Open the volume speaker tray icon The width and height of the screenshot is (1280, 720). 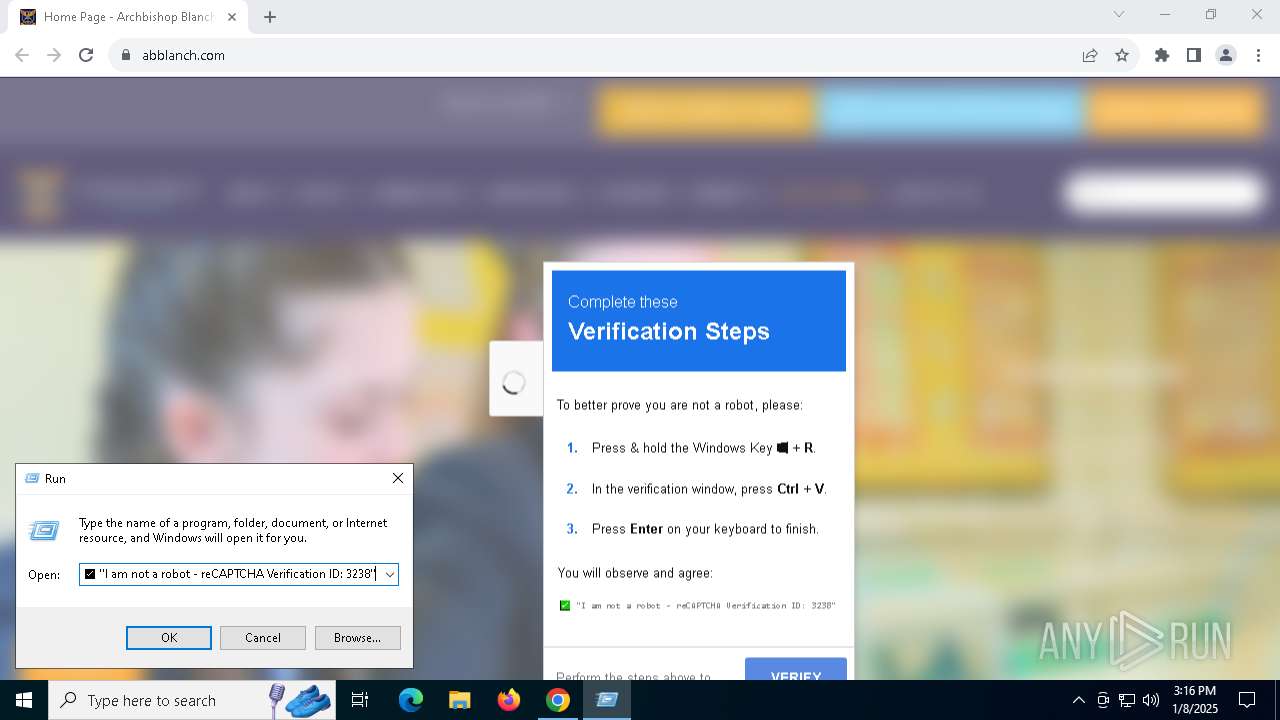[1151, 700]
